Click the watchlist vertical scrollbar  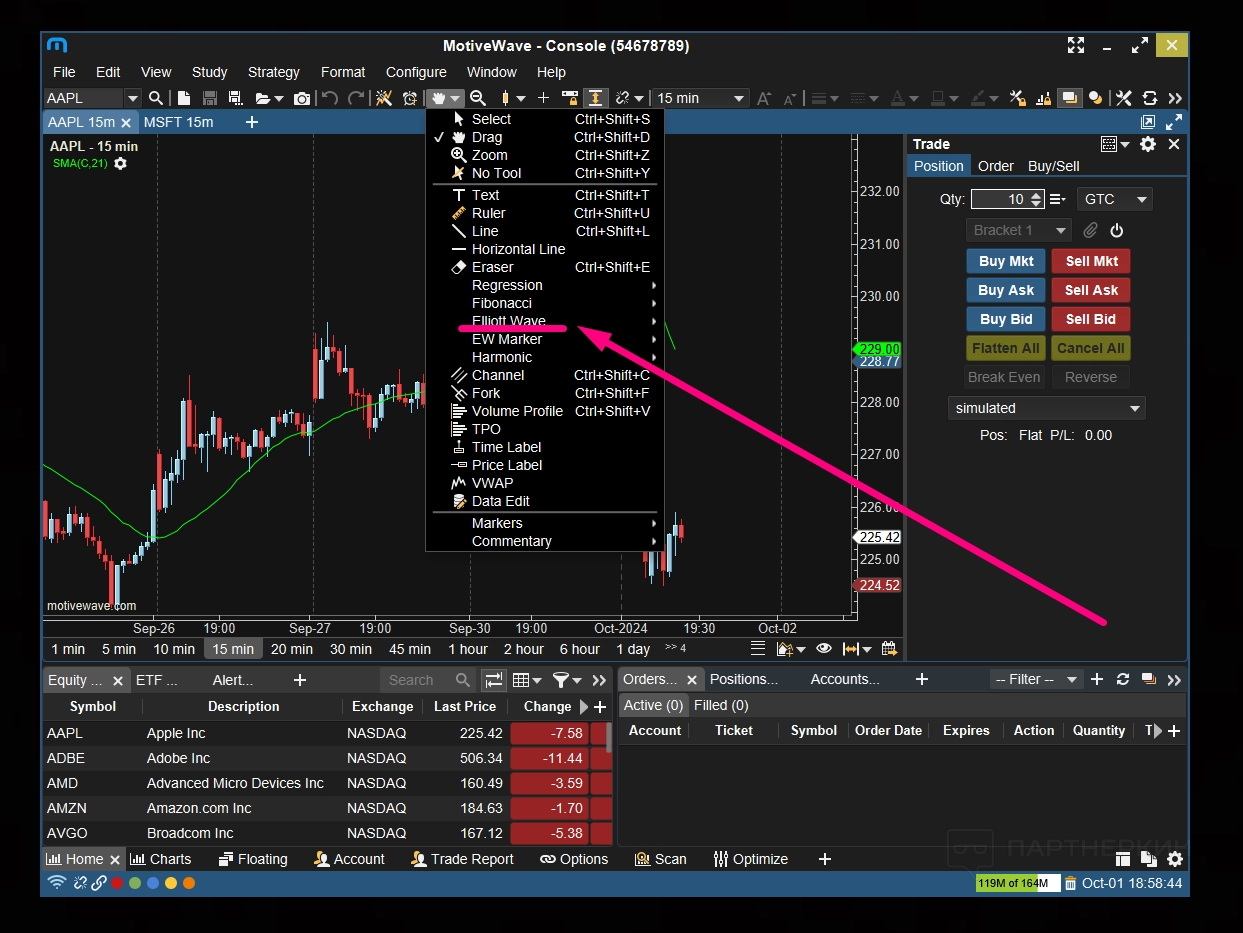(608, 738)
